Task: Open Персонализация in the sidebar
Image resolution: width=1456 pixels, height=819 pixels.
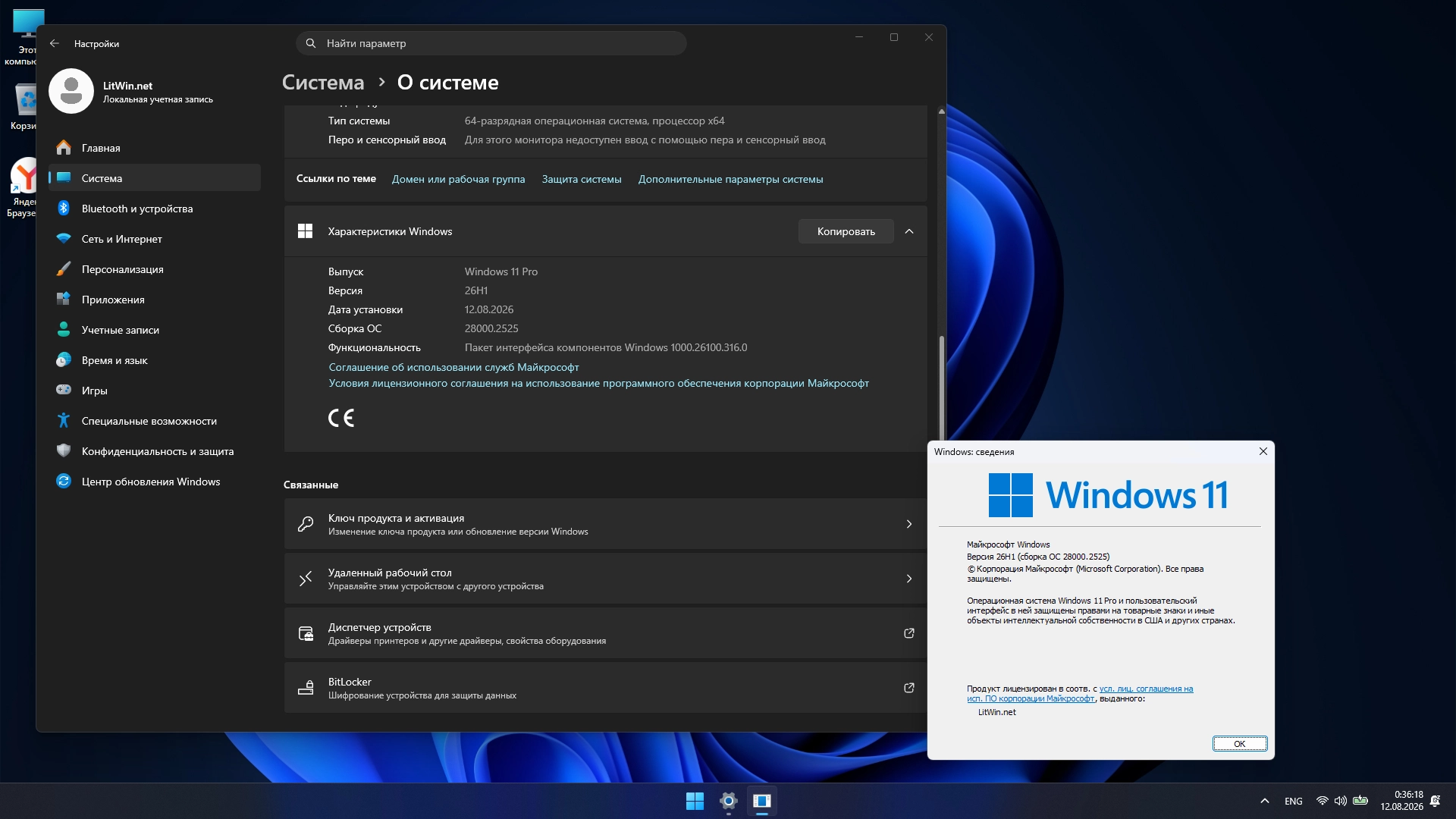Action: pyautogui.click(x=155, y=269)
